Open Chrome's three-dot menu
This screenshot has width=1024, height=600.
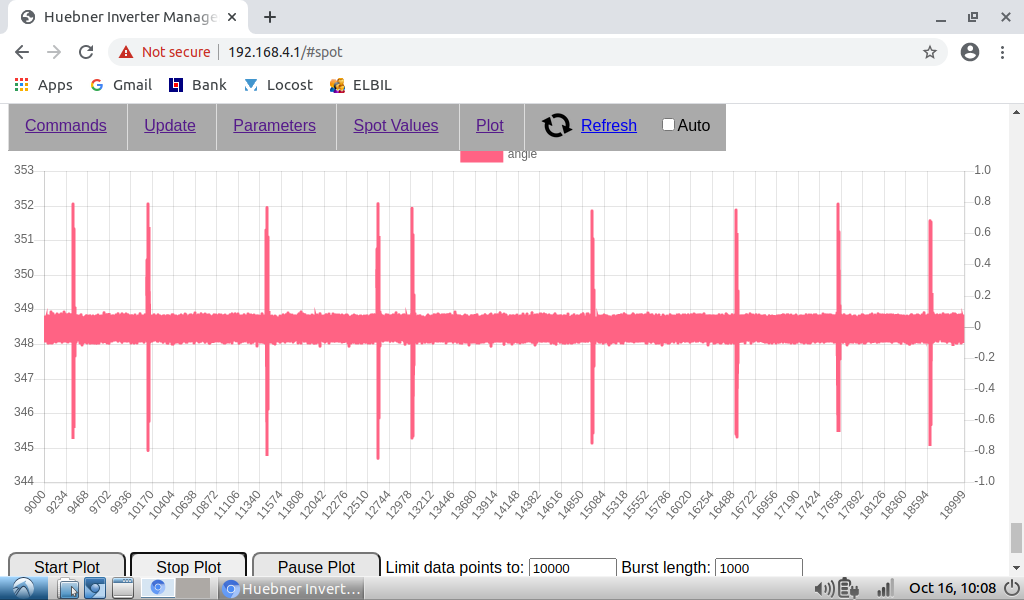point(1003,52)
